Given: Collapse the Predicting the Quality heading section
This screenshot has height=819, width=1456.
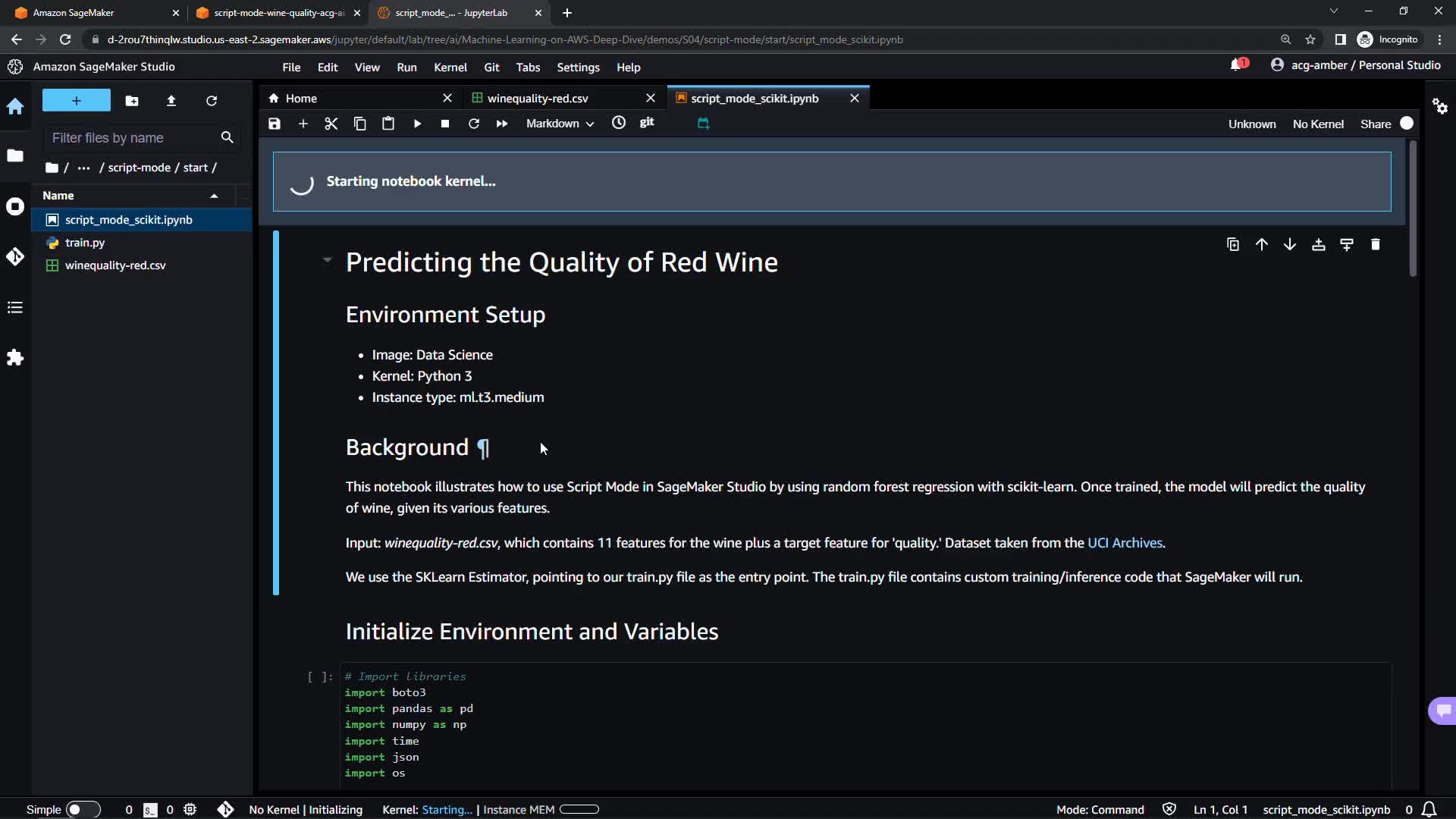Looking at the screenshot, I should tap(327, 260).
